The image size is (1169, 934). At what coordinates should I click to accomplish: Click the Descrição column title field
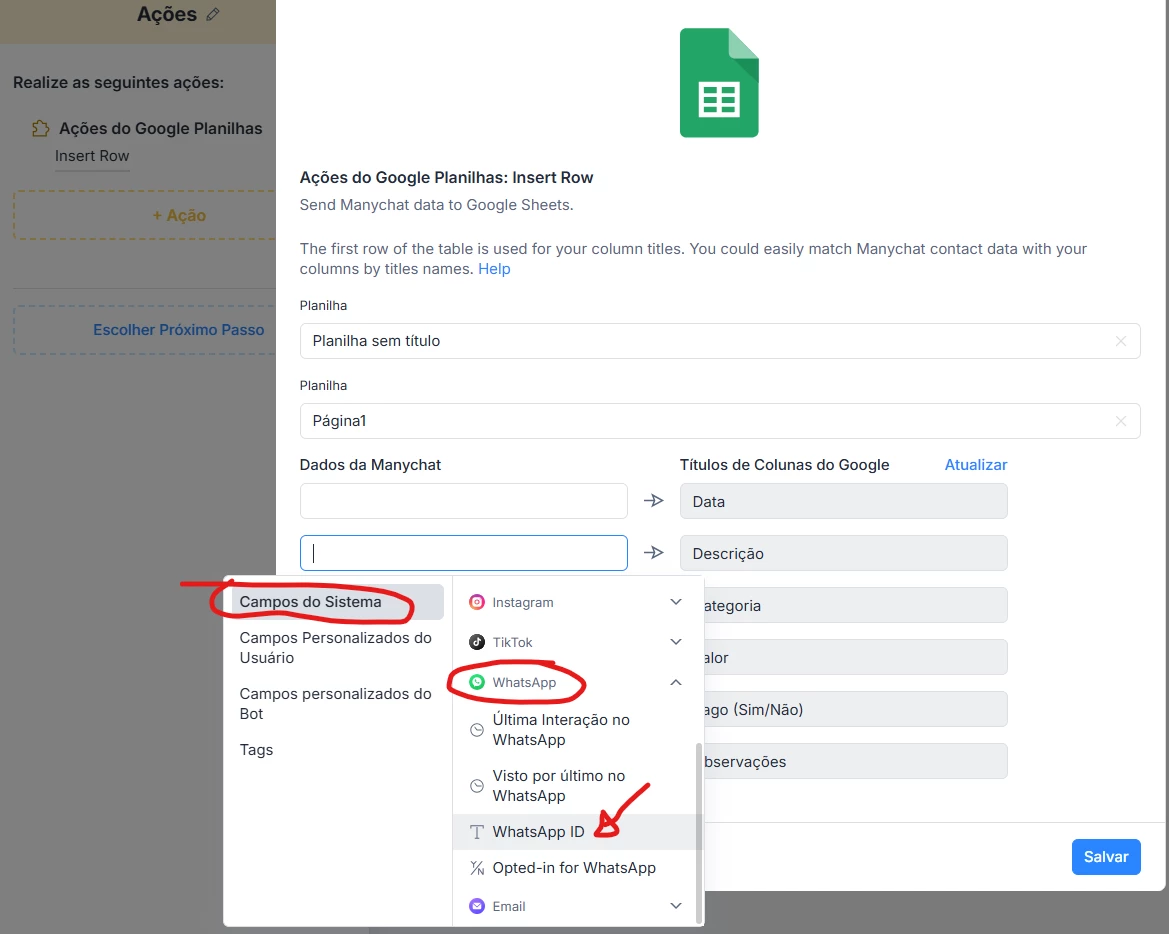[x=843, y=553]
